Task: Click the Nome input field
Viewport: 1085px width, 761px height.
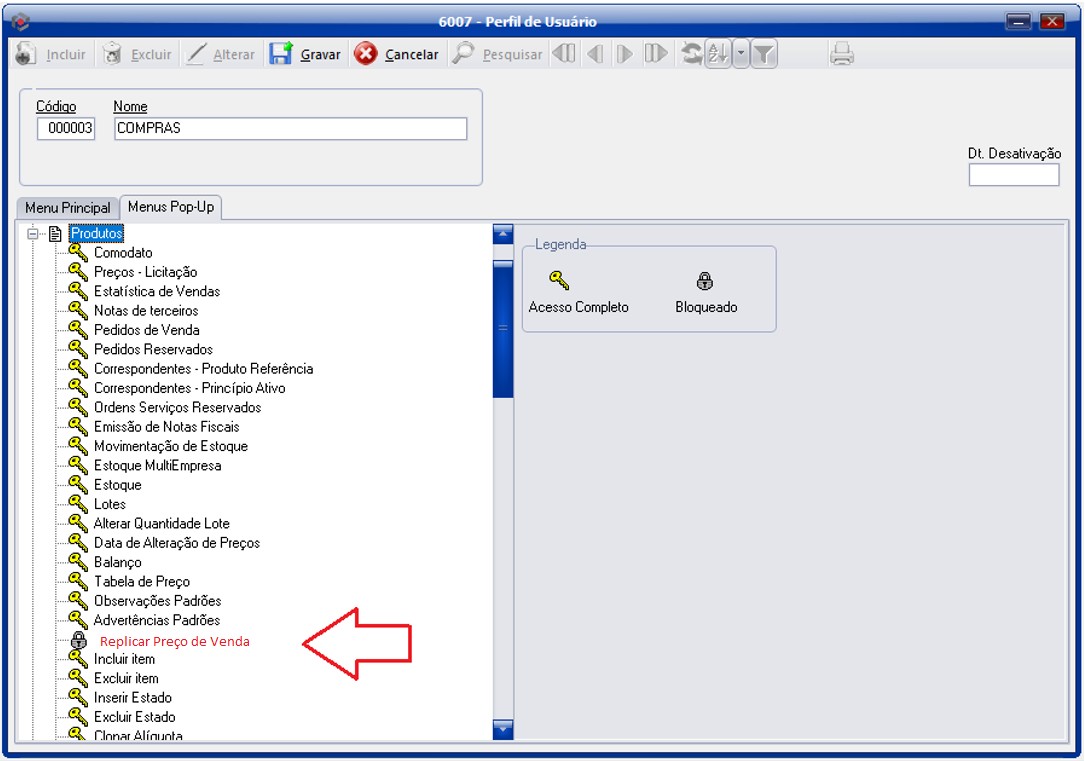Action: click(290, 129)
